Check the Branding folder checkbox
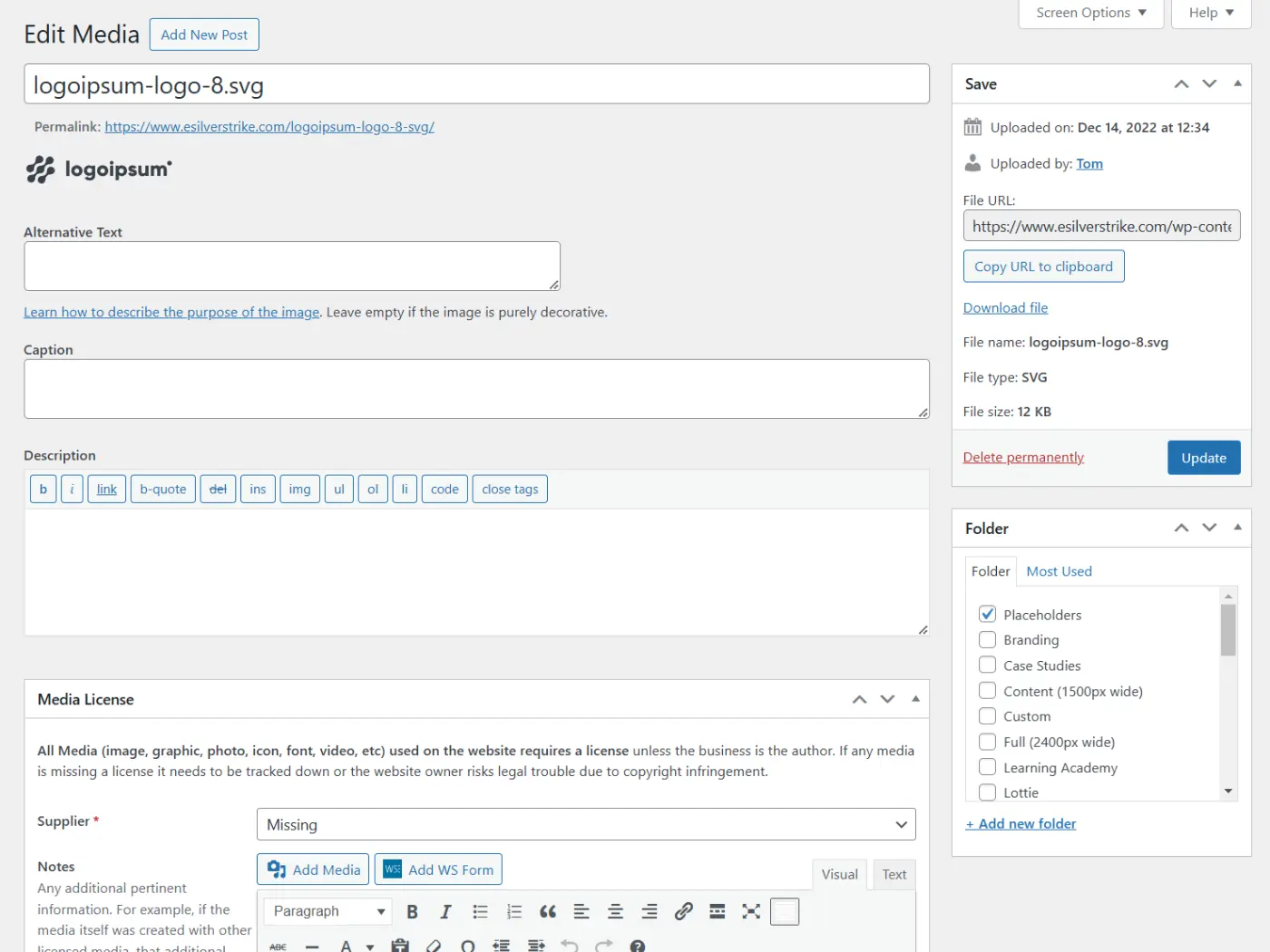Screen dimensions: 1270x952 click(988, 639)
